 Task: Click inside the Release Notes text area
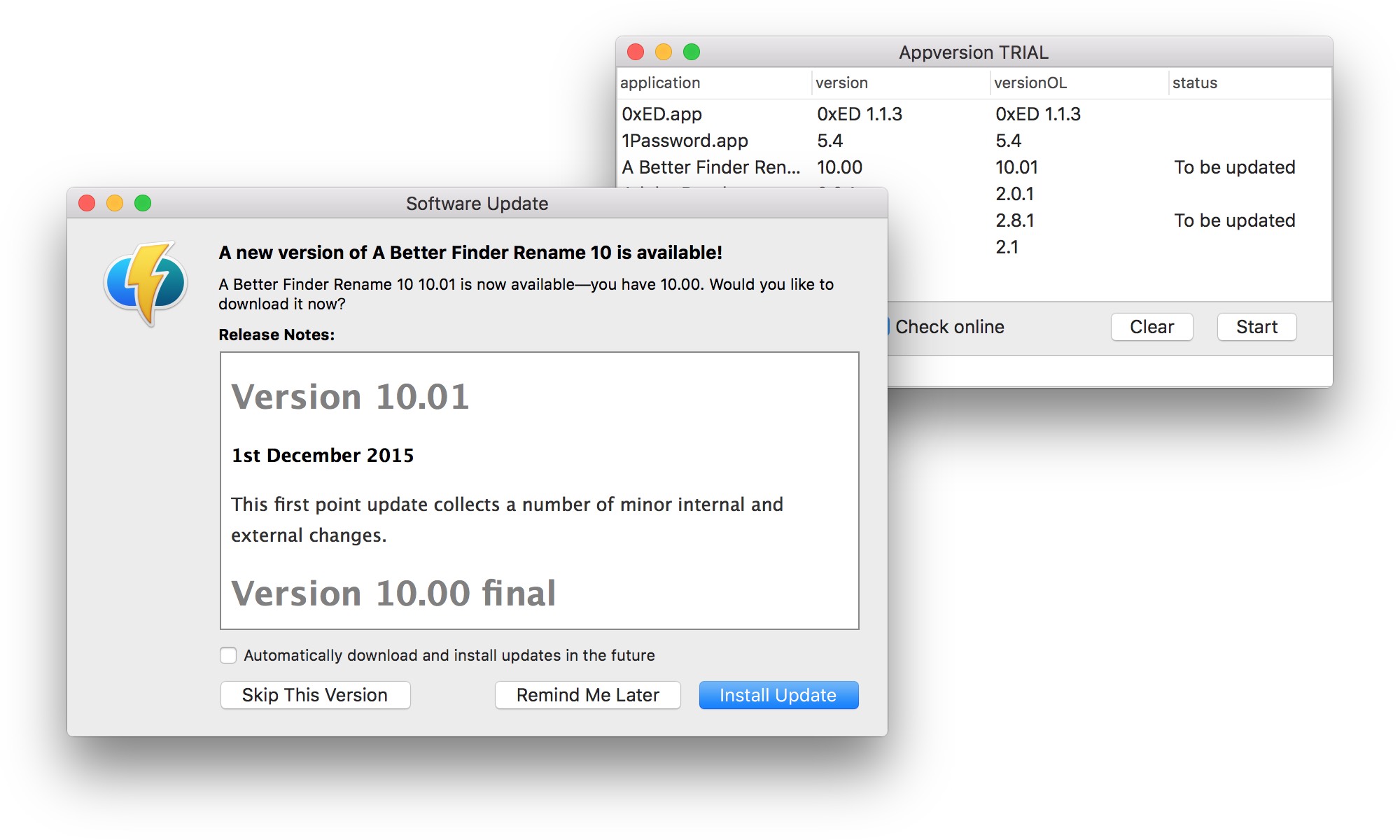[x=539, y=490]
